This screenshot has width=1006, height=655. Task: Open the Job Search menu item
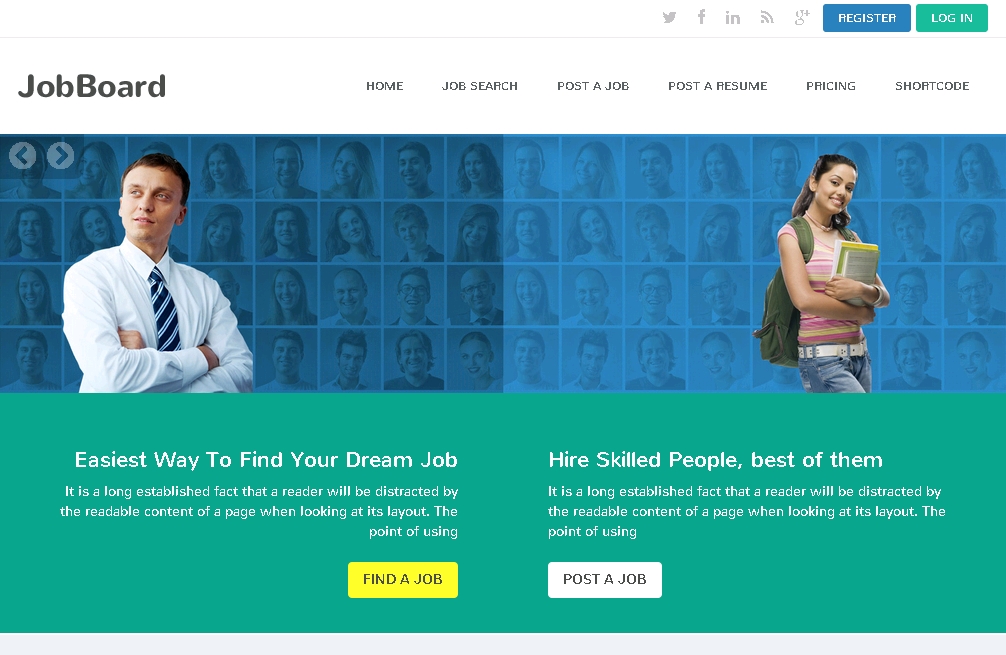click(x=479, y=86)
